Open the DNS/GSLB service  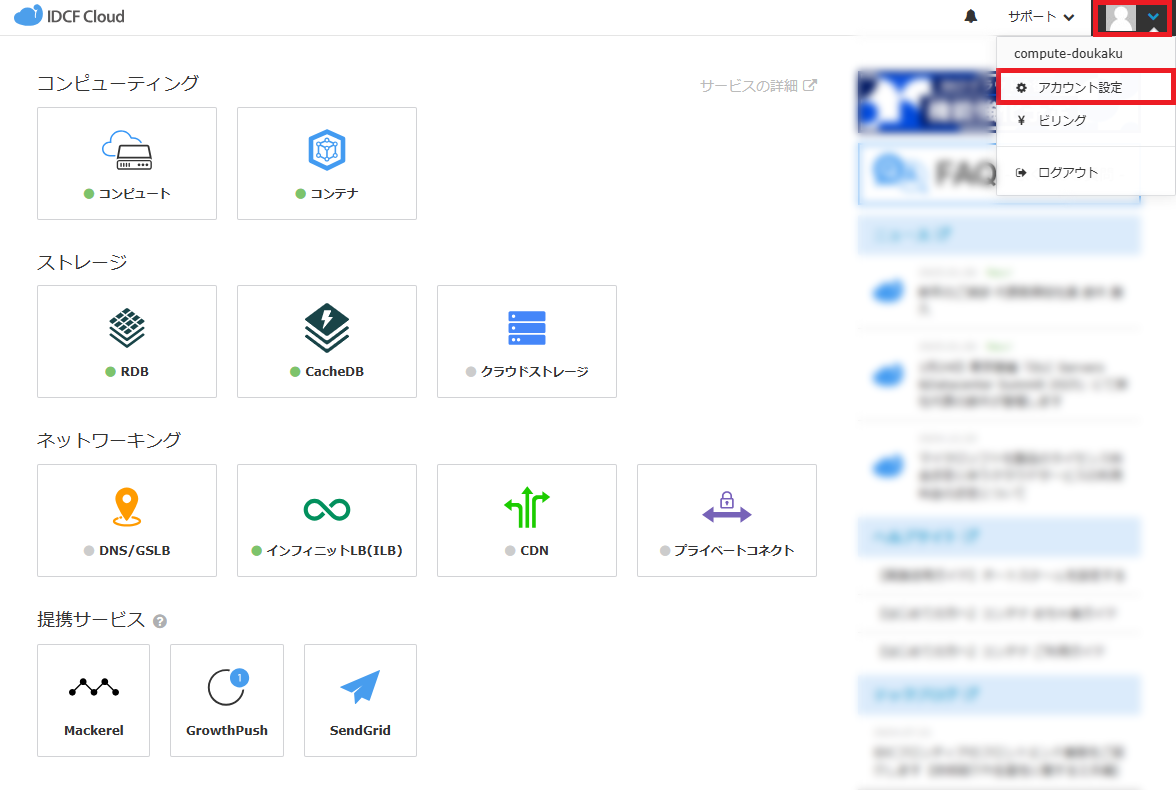pyautogui.click(x=127, y=520)
